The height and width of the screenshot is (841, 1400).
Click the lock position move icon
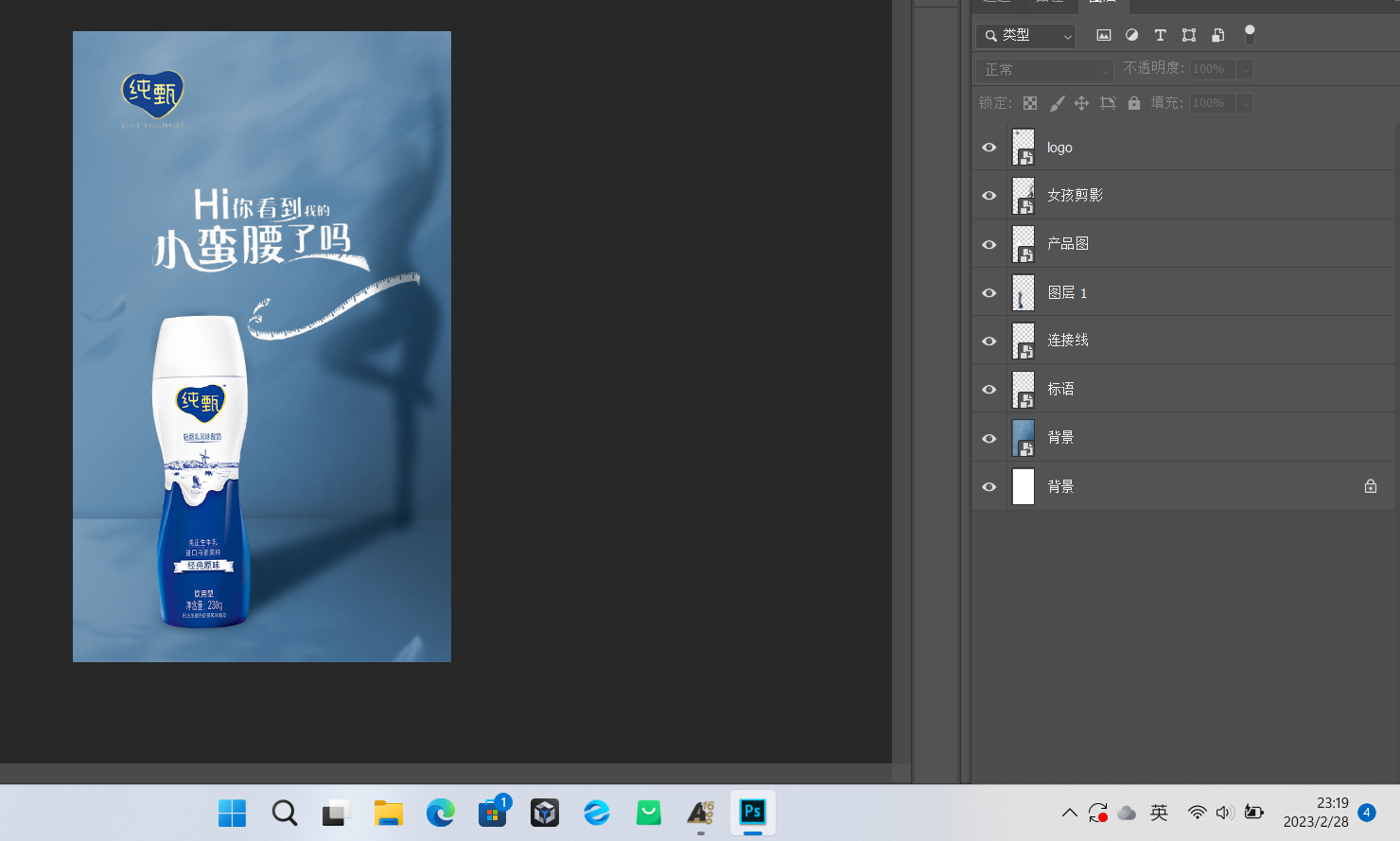[x=1081, y=103]
